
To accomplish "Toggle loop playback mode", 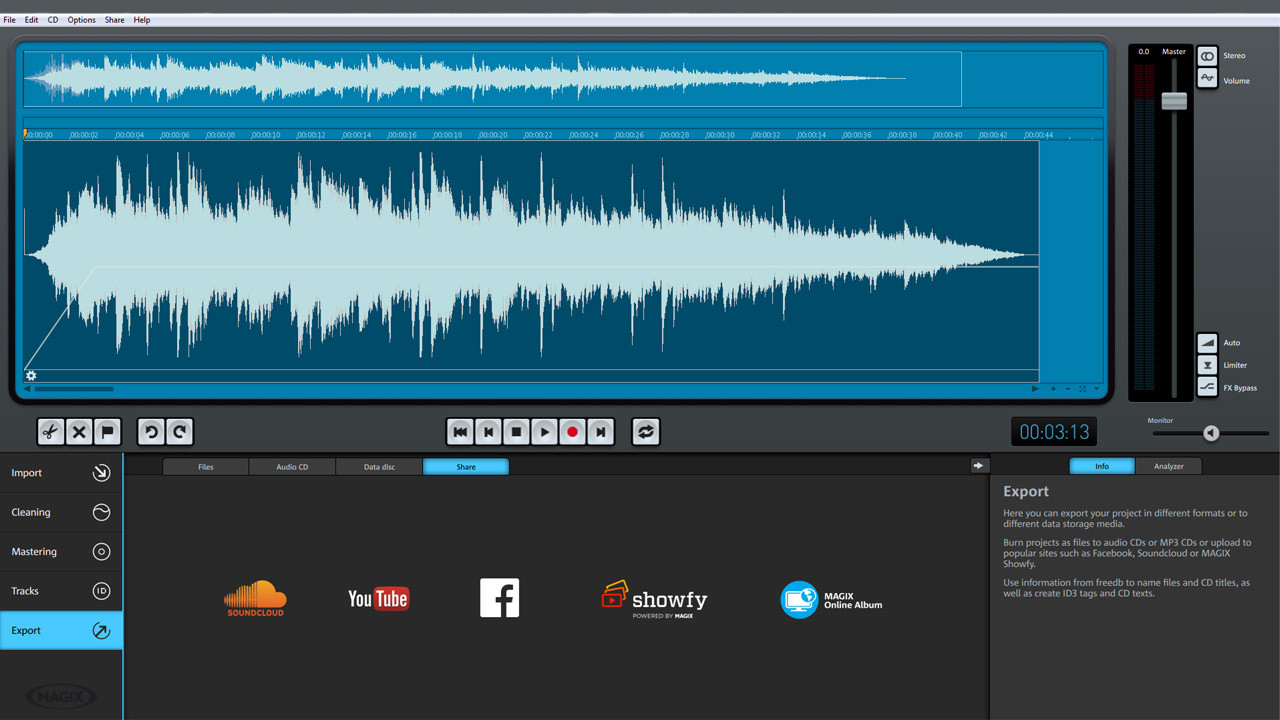I will tap(646, 432).
